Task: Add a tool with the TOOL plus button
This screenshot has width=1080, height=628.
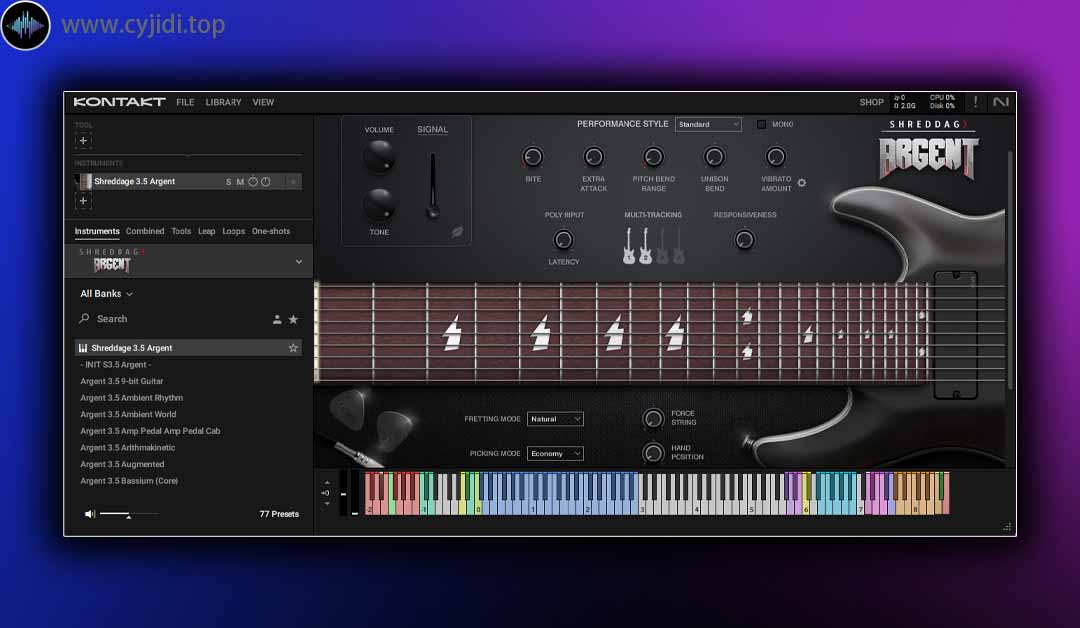Action: point(83,140)
